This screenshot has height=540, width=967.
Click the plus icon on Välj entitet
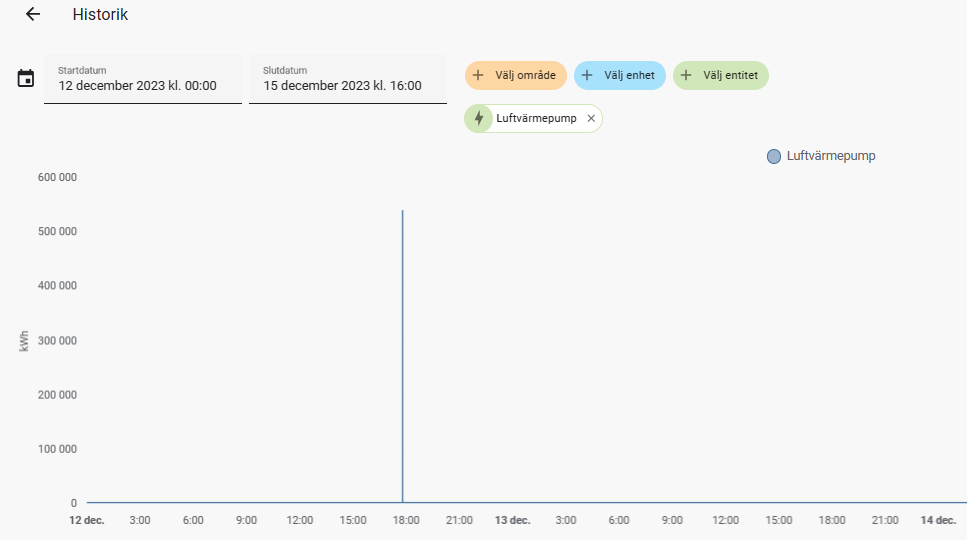coord(686,75)
